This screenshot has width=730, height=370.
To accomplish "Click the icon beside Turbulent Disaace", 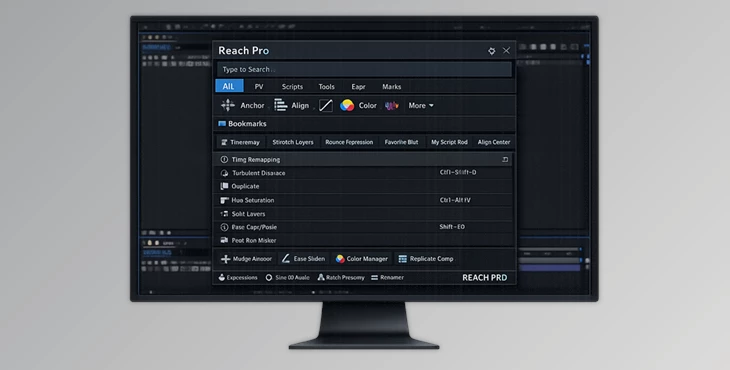I will [x=224, y=173].
